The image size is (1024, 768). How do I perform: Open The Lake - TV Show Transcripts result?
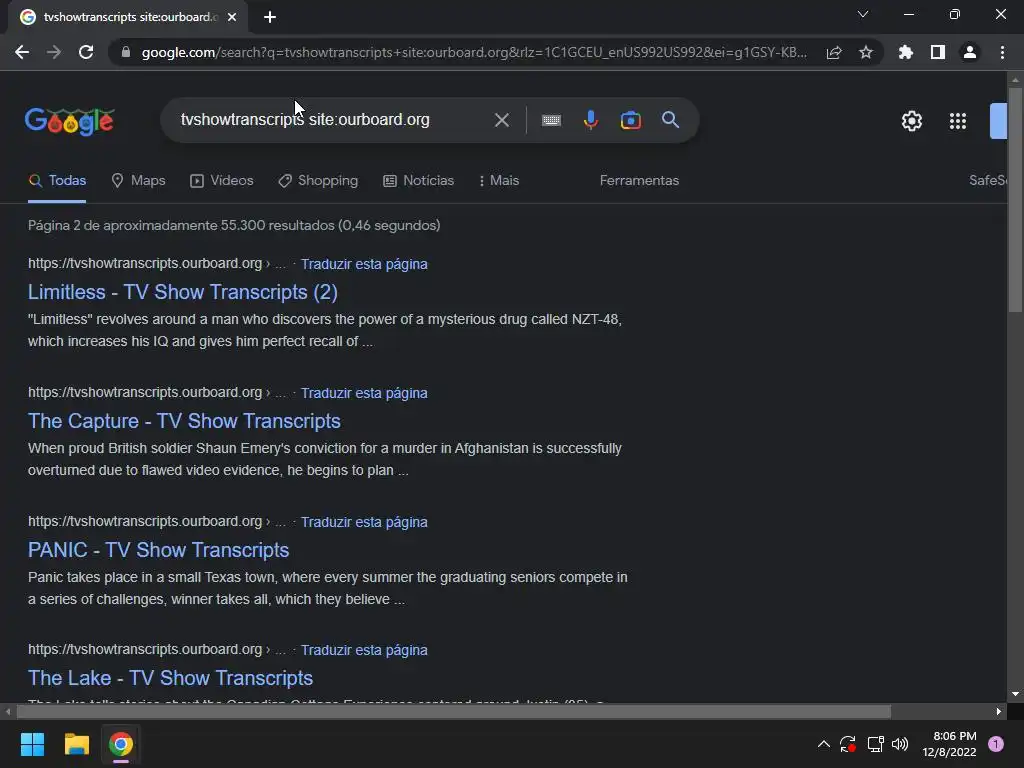(170, 678)
